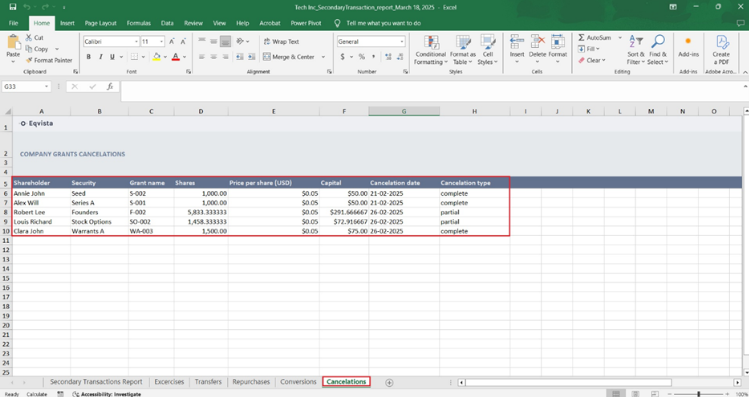Click Insert cells icon

(517, 42)
